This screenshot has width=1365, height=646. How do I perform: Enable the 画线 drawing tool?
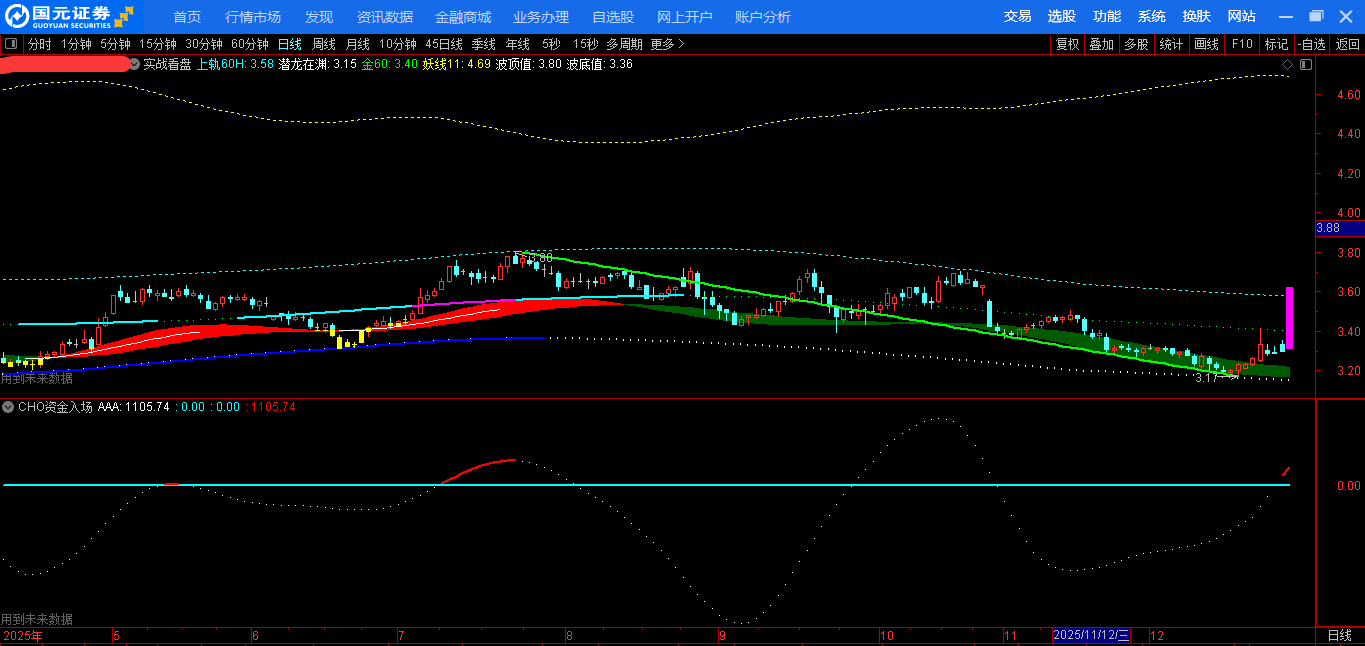tap(1206, 44)
